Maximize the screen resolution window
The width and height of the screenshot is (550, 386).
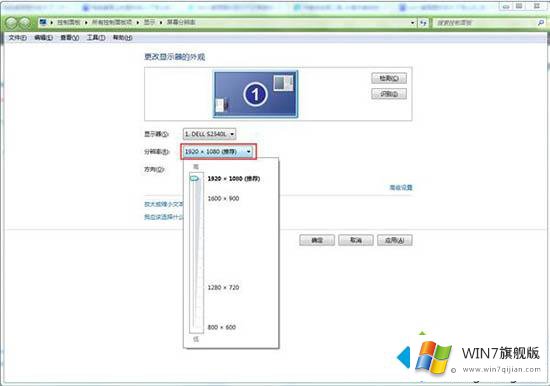(519, 6)
